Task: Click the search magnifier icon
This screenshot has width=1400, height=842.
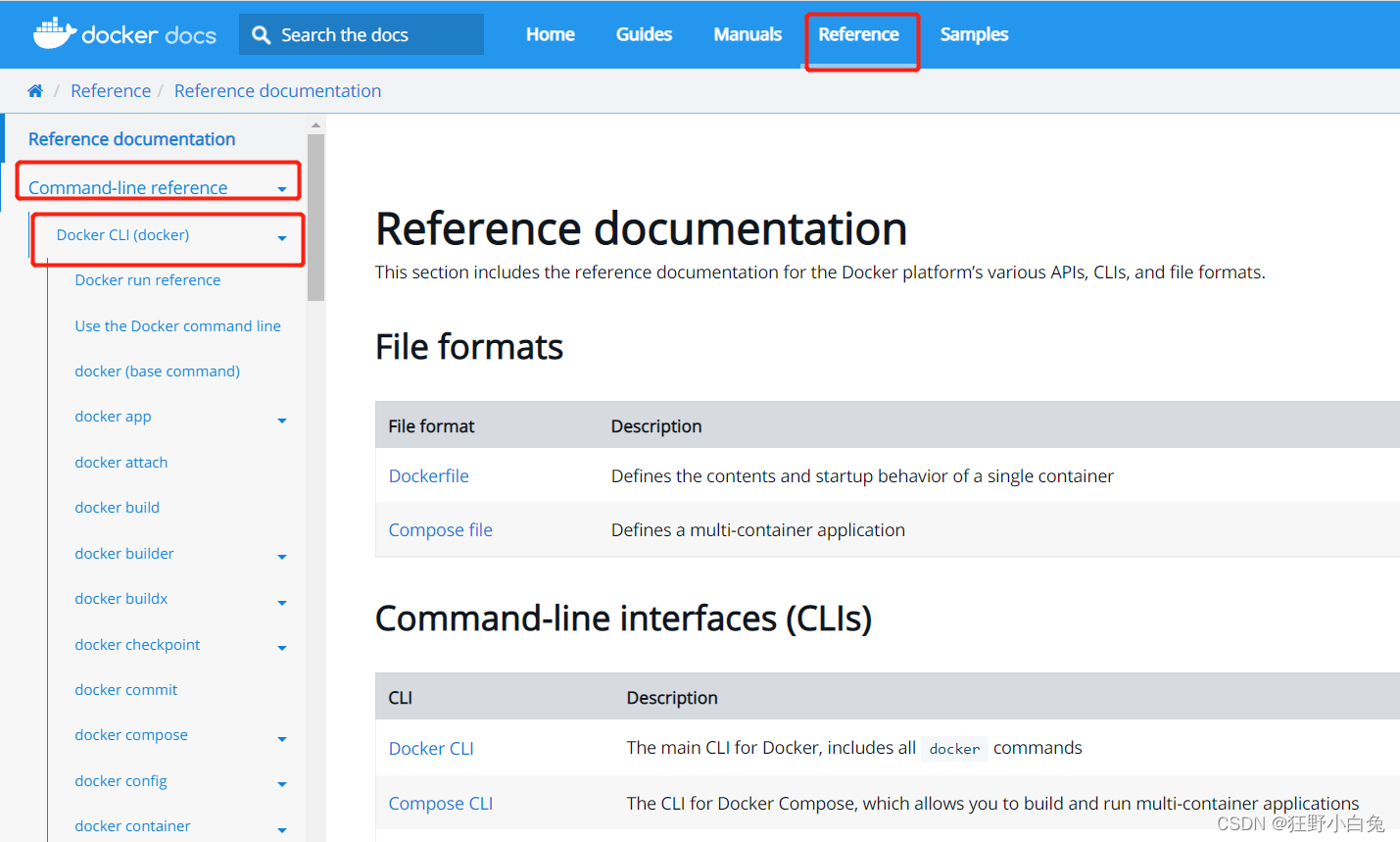Action: [261, 35]
